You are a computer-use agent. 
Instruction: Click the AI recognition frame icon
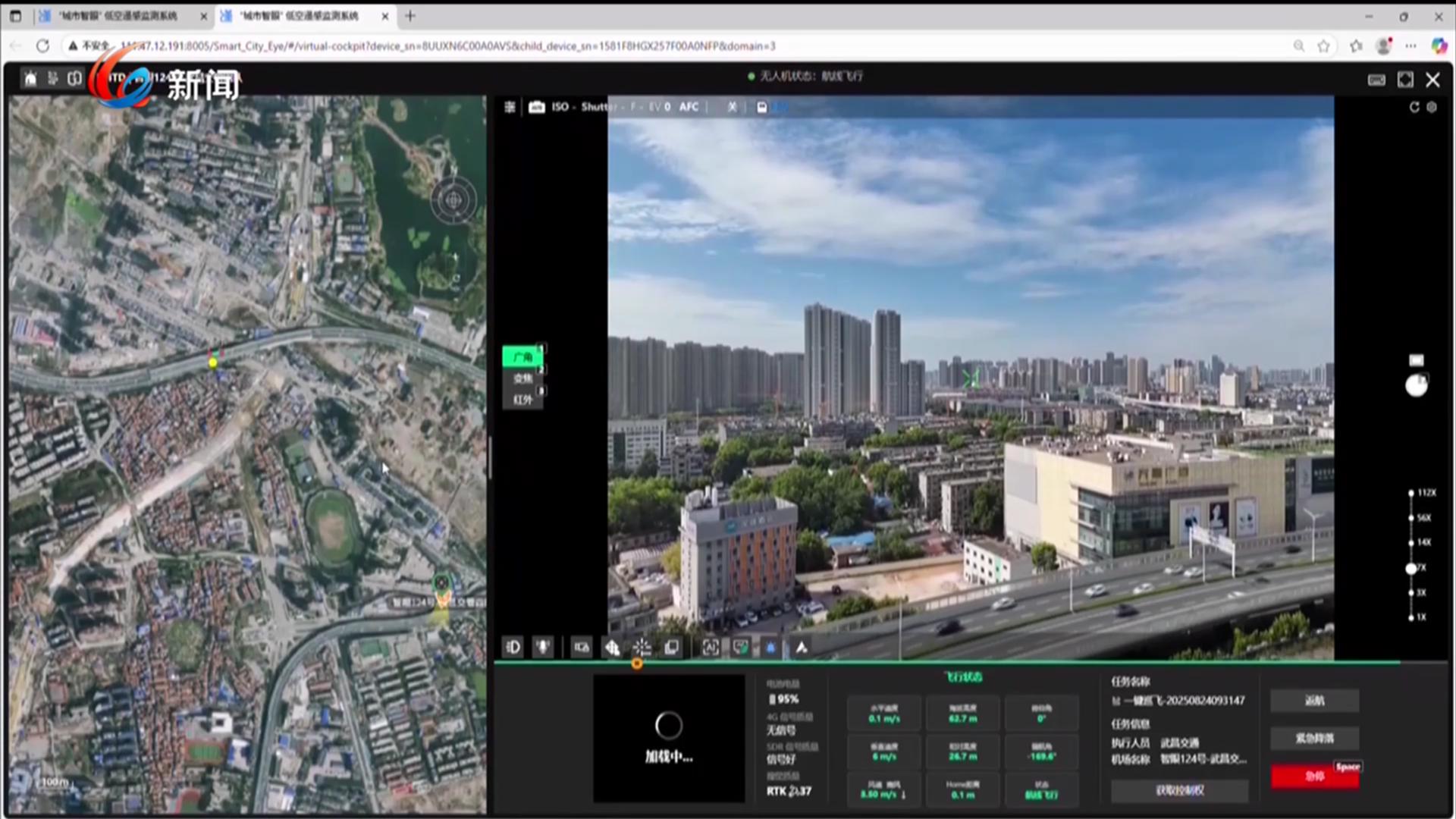tap(711, 647)
